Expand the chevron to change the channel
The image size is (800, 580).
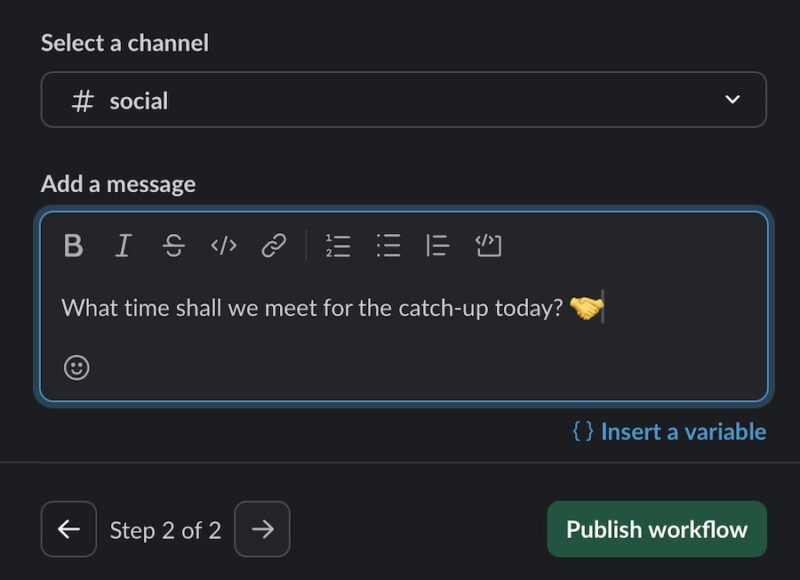click(x=731, y=100)
